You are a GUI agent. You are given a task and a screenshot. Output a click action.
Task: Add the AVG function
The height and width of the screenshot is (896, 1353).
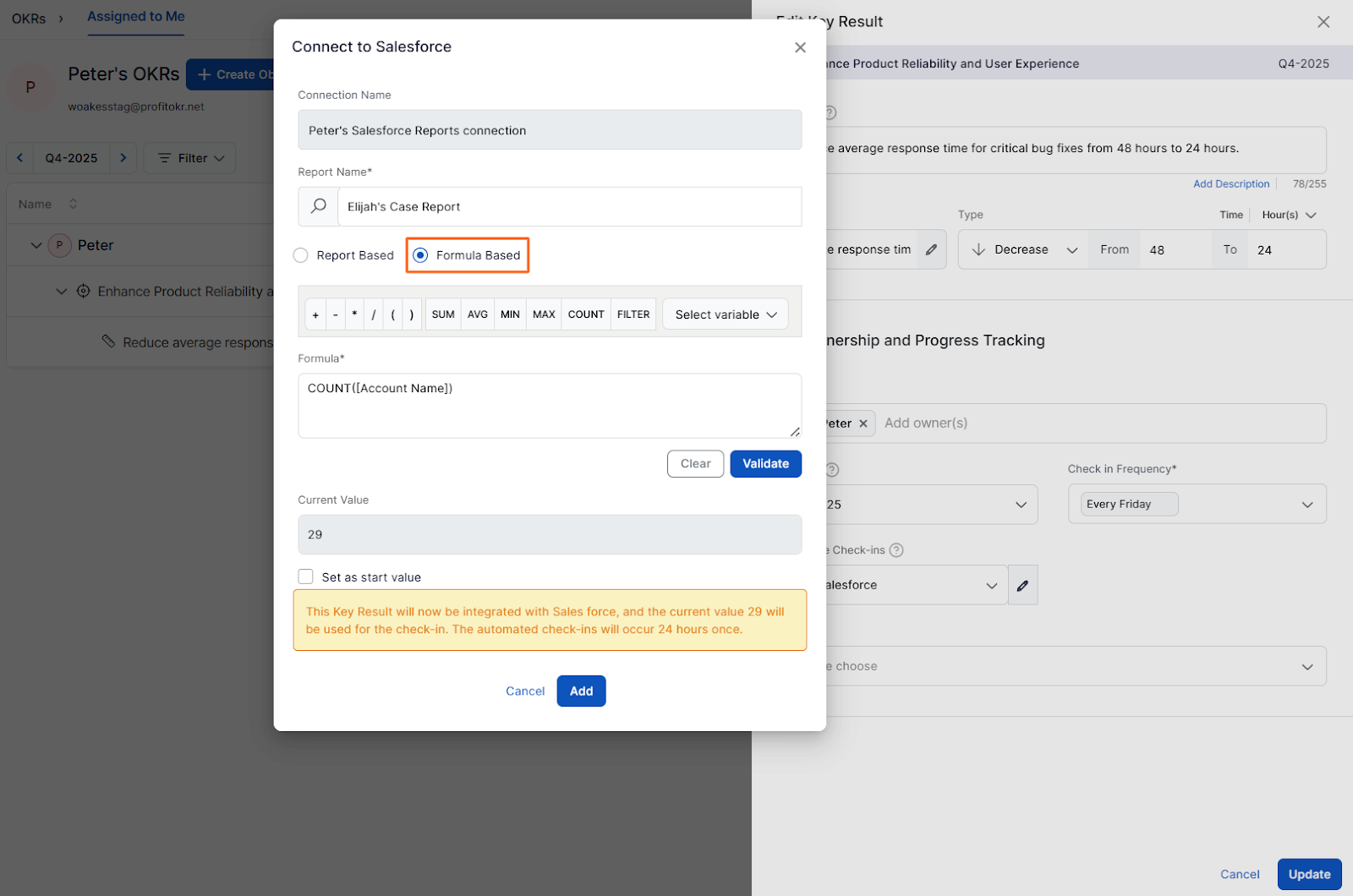click(478, 314)
